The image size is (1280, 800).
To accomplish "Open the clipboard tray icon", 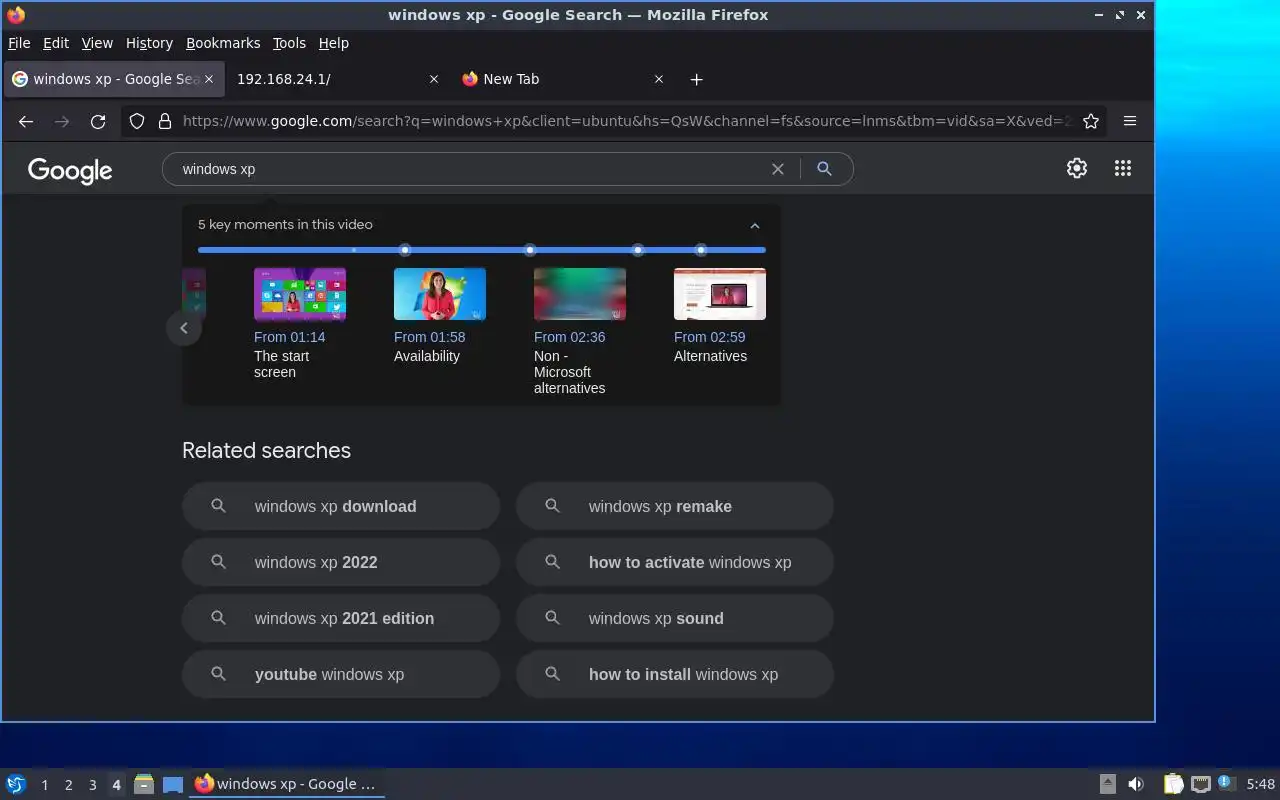I will coord(1174,784).
